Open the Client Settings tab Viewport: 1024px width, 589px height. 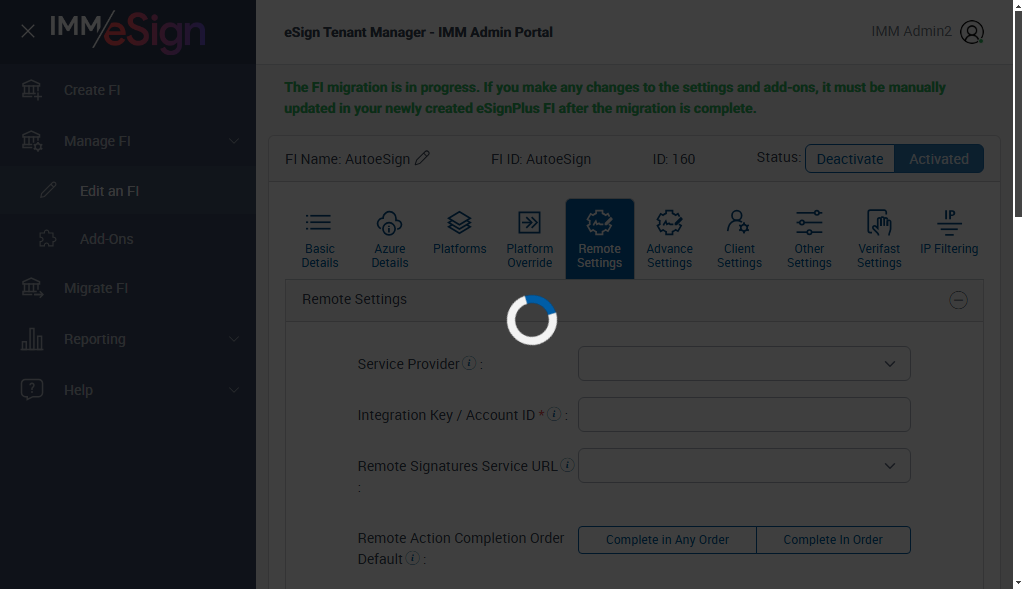click(739, 239)
